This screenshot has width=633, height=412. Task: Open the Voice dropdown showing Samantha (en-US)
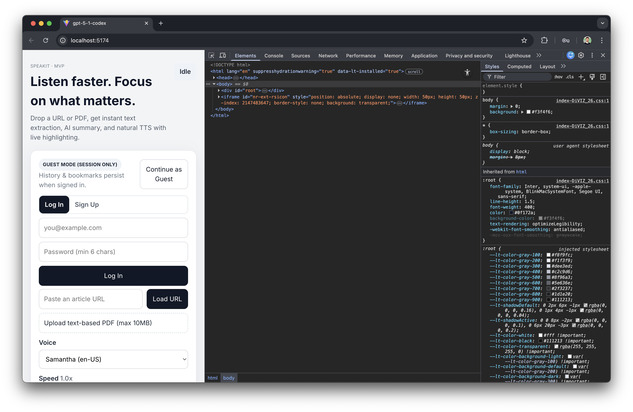[x=113, y=359]
